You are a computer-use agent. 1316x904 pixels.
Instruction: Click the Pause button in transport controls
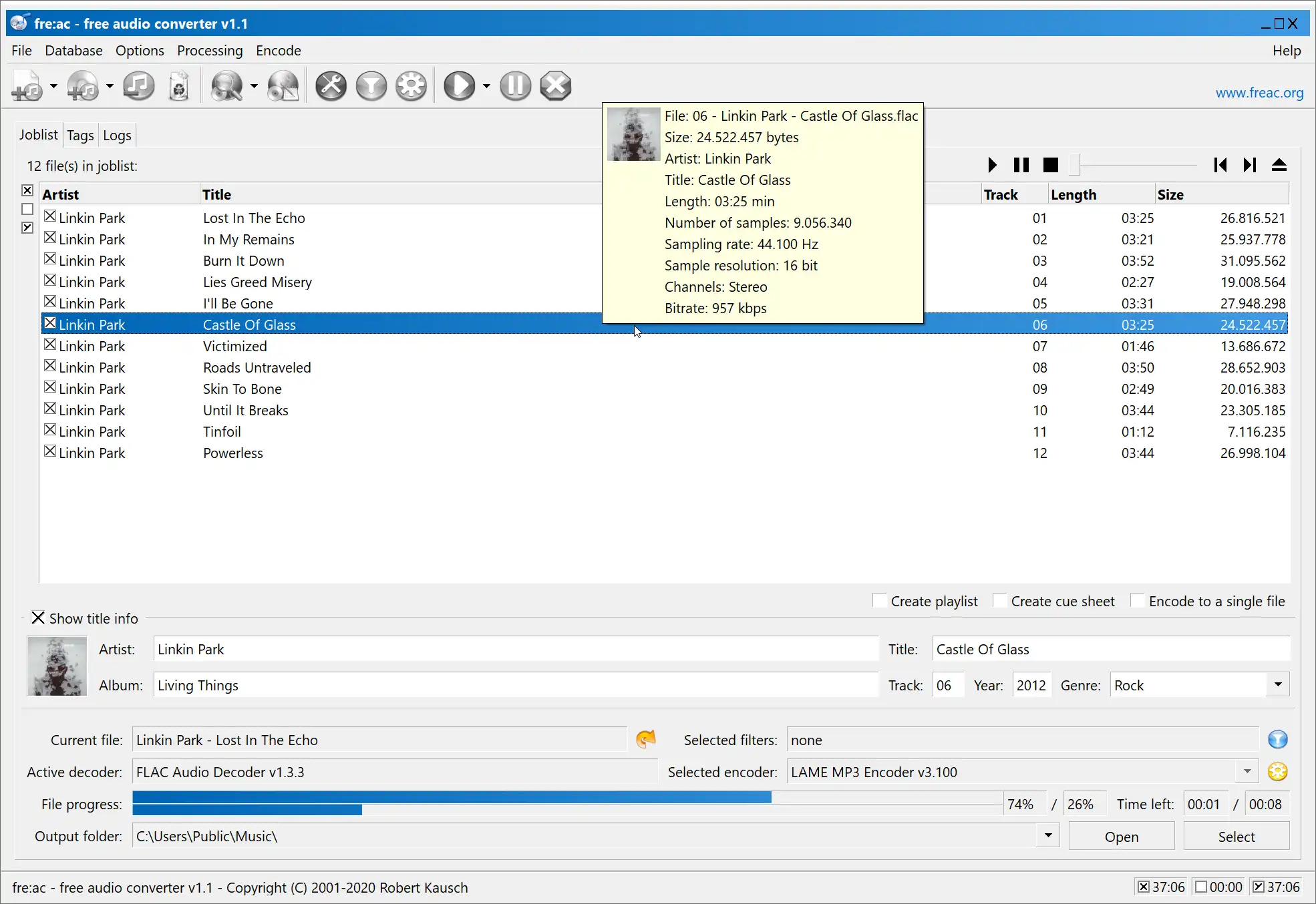point(1022,164)
